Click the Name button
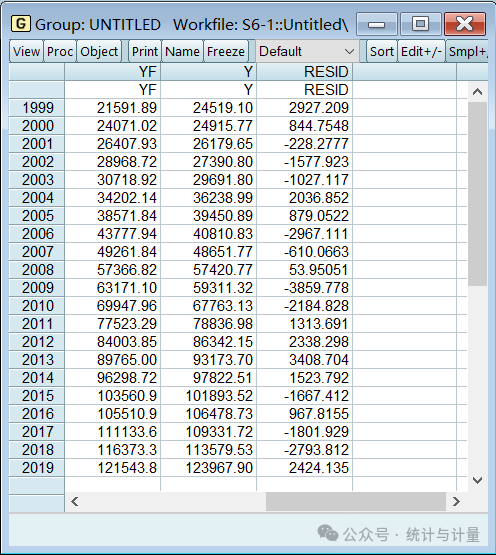 182,52
